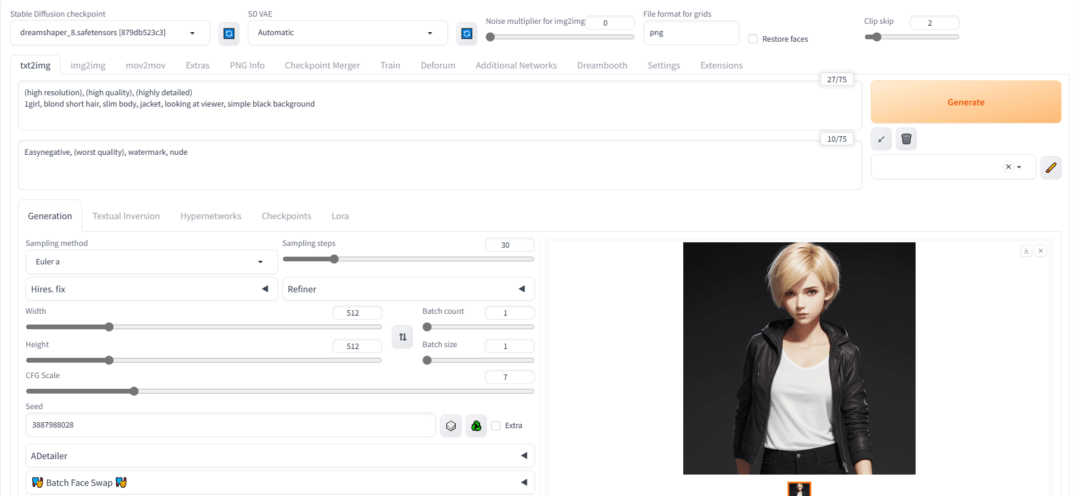Open the Lora tab
The height and width of the screenshot is (496, 1080).
click(x=340, y=216)
